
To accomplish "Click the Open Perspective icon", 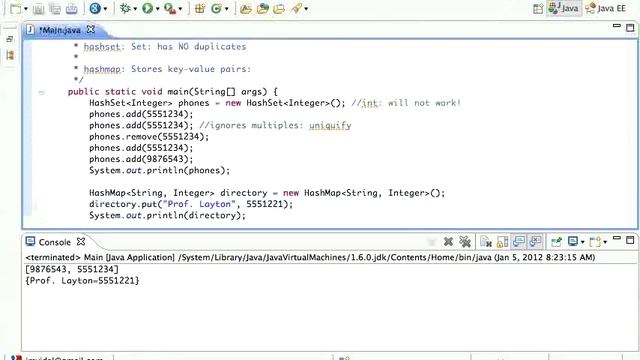I will pyautogui.click(x=538, y=9).
